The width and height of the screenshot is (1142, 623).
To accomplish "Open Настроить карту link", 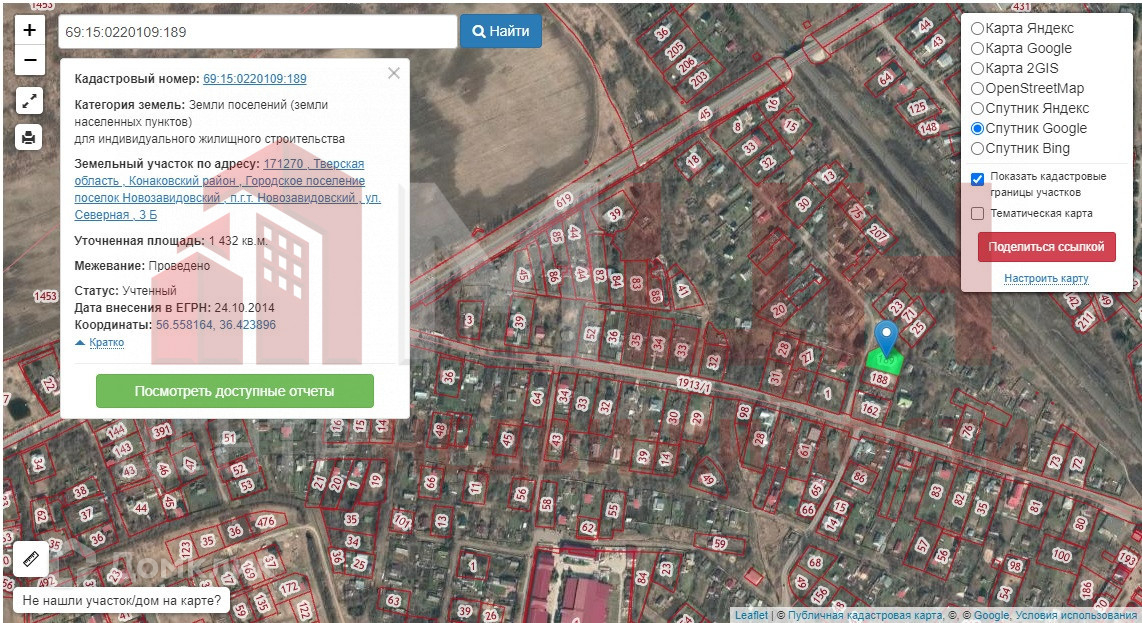I will [x=1047, y=278].
